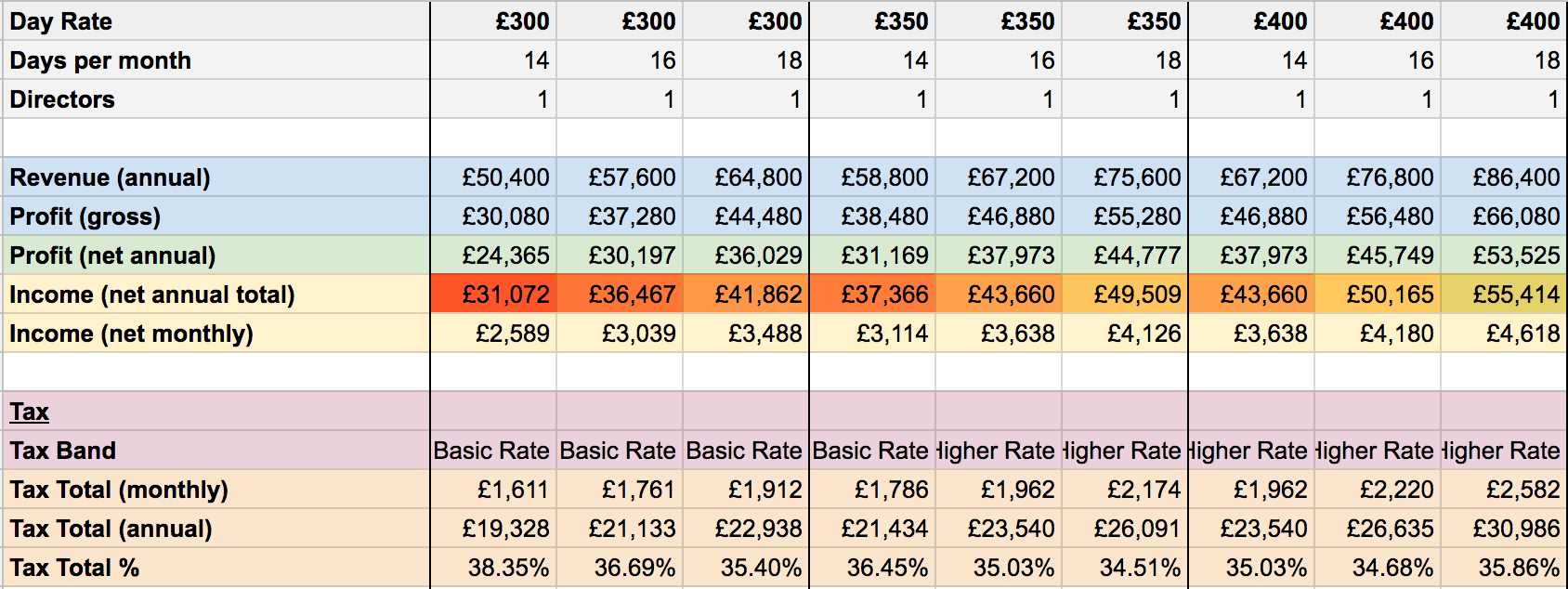The height and width of the screenshot is (589, 1568).
Task: Select the £53,525 net annual profit cell
Action: click(x=1504, y=255)
